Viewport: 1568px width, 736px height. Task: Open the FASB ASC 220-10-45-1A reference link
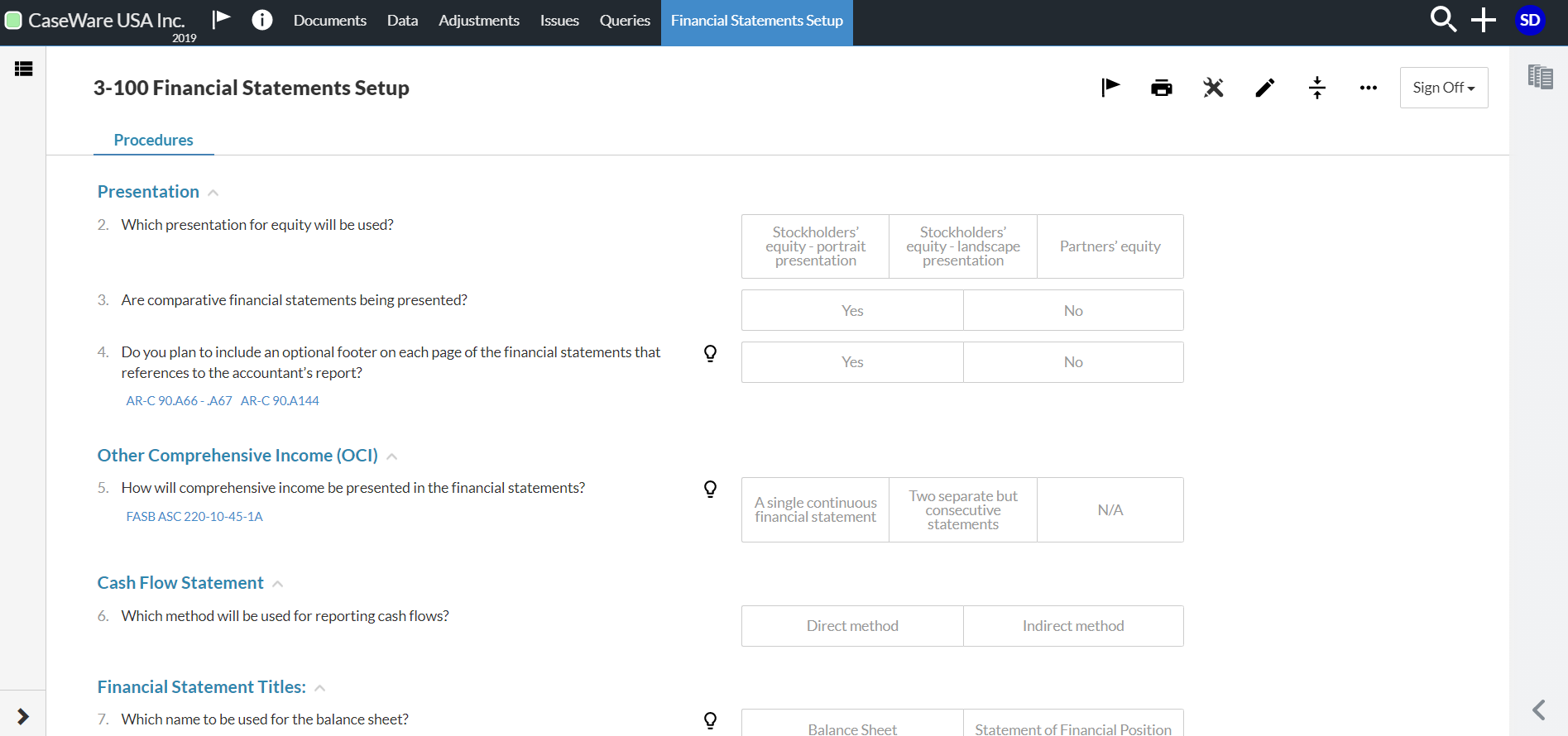194,517
